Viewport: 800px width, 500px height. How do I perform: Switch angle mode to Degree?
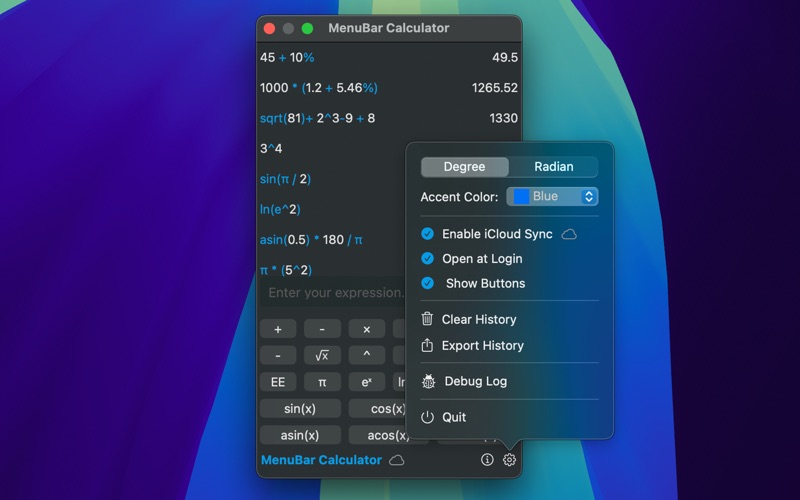click(x=464, y=167)
